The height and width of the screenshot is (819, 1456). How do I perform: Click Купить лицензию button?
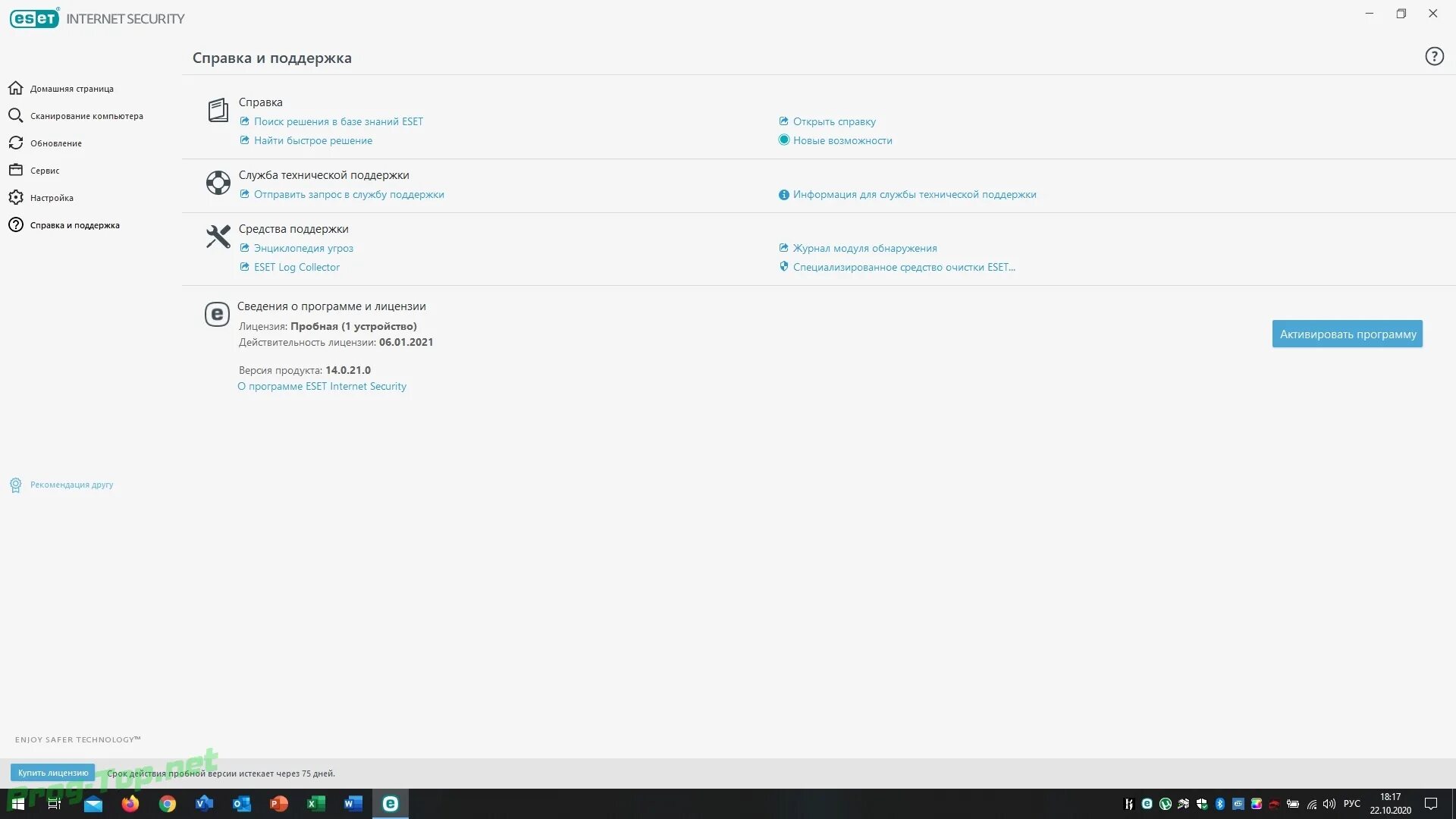[53, 773]
